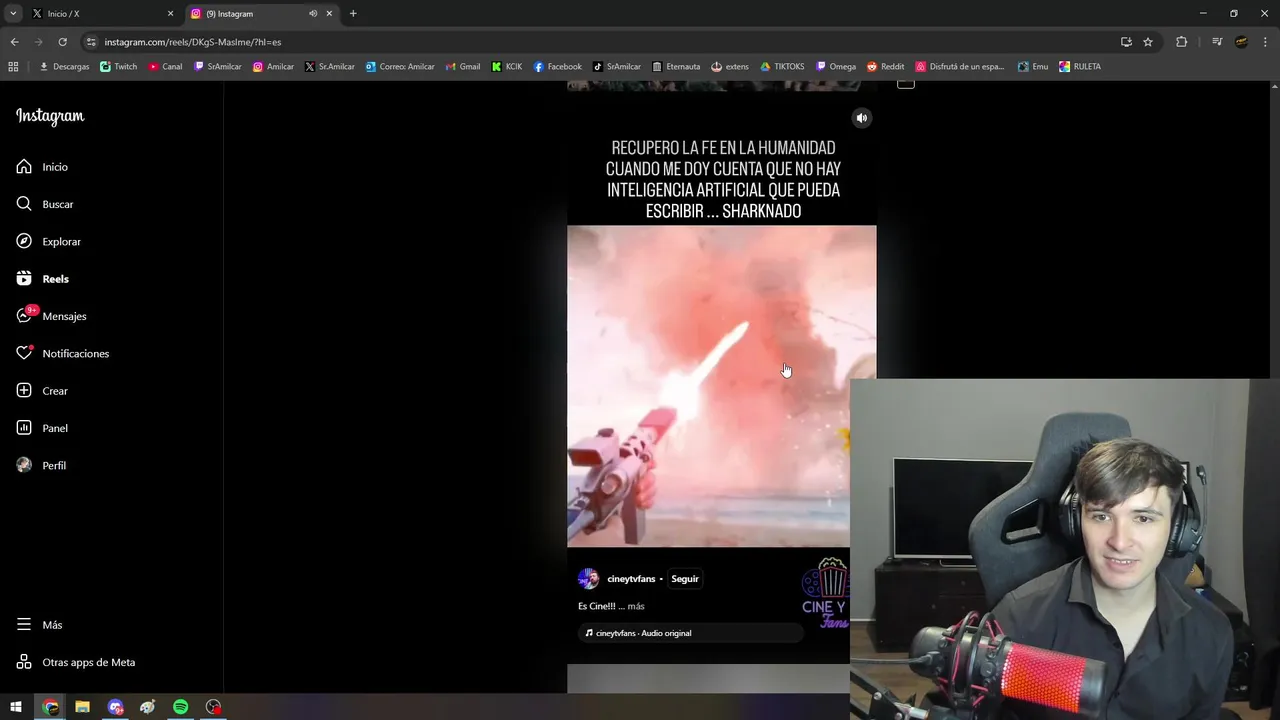
Task: Open cineytvfans profile picture on reel
Action: click(588, 579)
